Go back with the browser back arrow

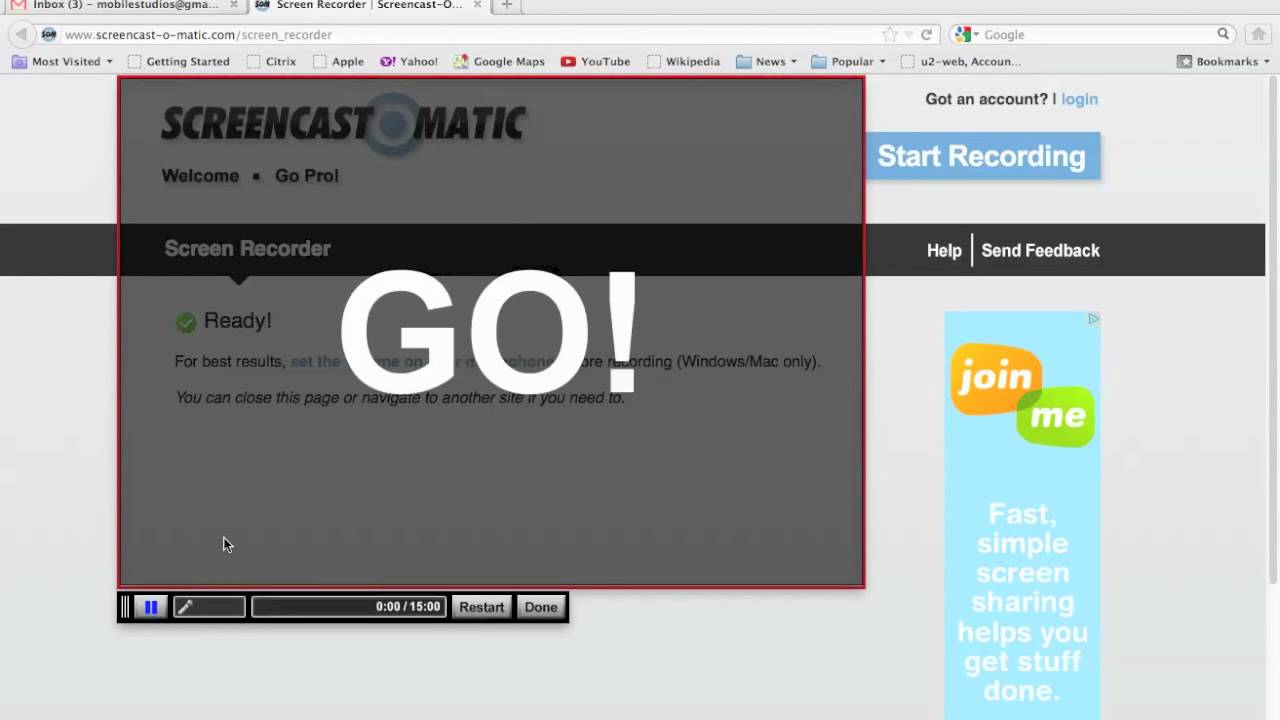[21, 34]
